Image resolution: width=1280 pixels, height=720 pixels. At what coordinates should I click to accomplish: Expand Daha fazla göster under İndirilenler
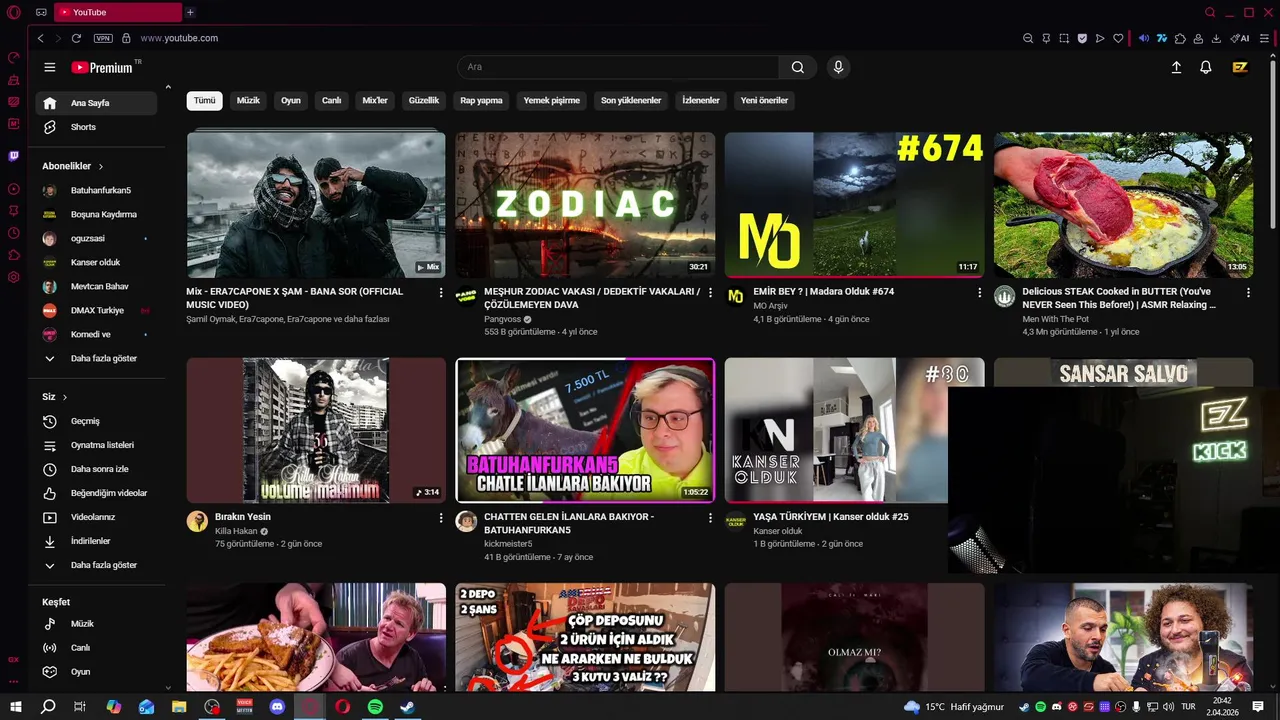tap(96, 565)
